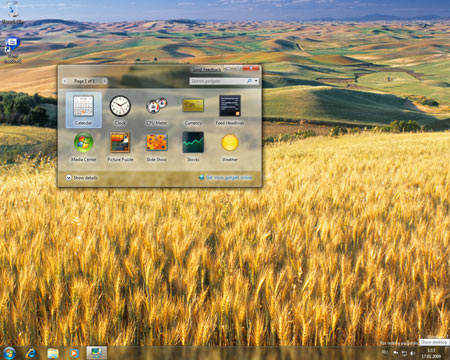Select the Media Center gadget
The image size is (450, 360).
[84, 147]
